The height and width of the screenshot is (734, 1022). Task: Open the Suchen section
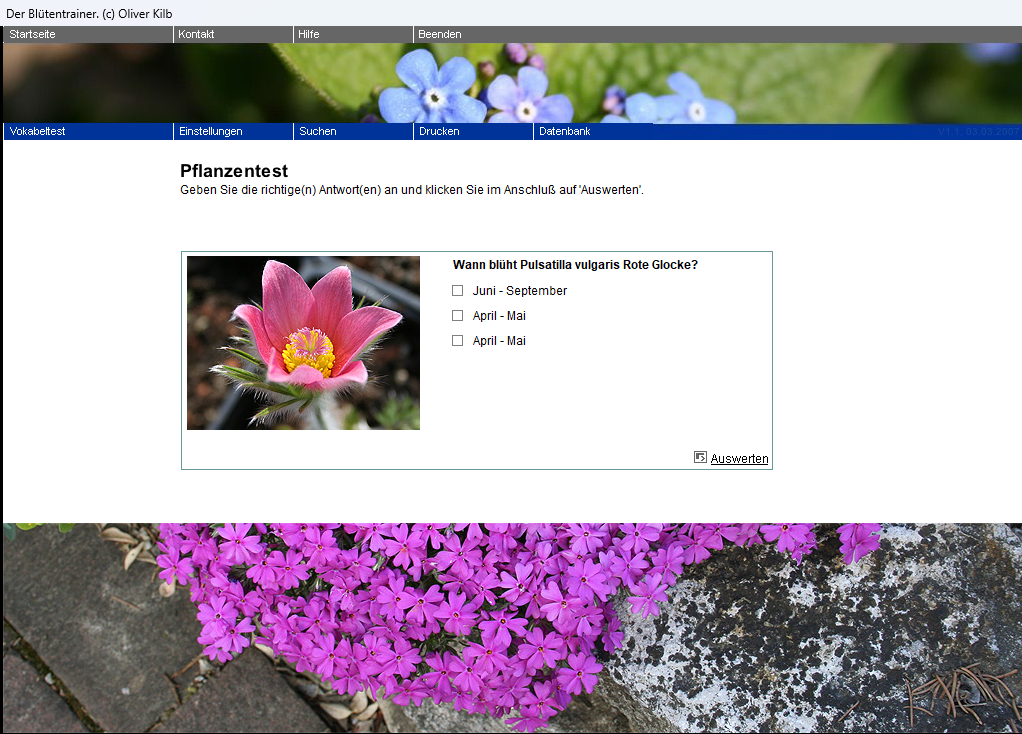tap(318, 131)
